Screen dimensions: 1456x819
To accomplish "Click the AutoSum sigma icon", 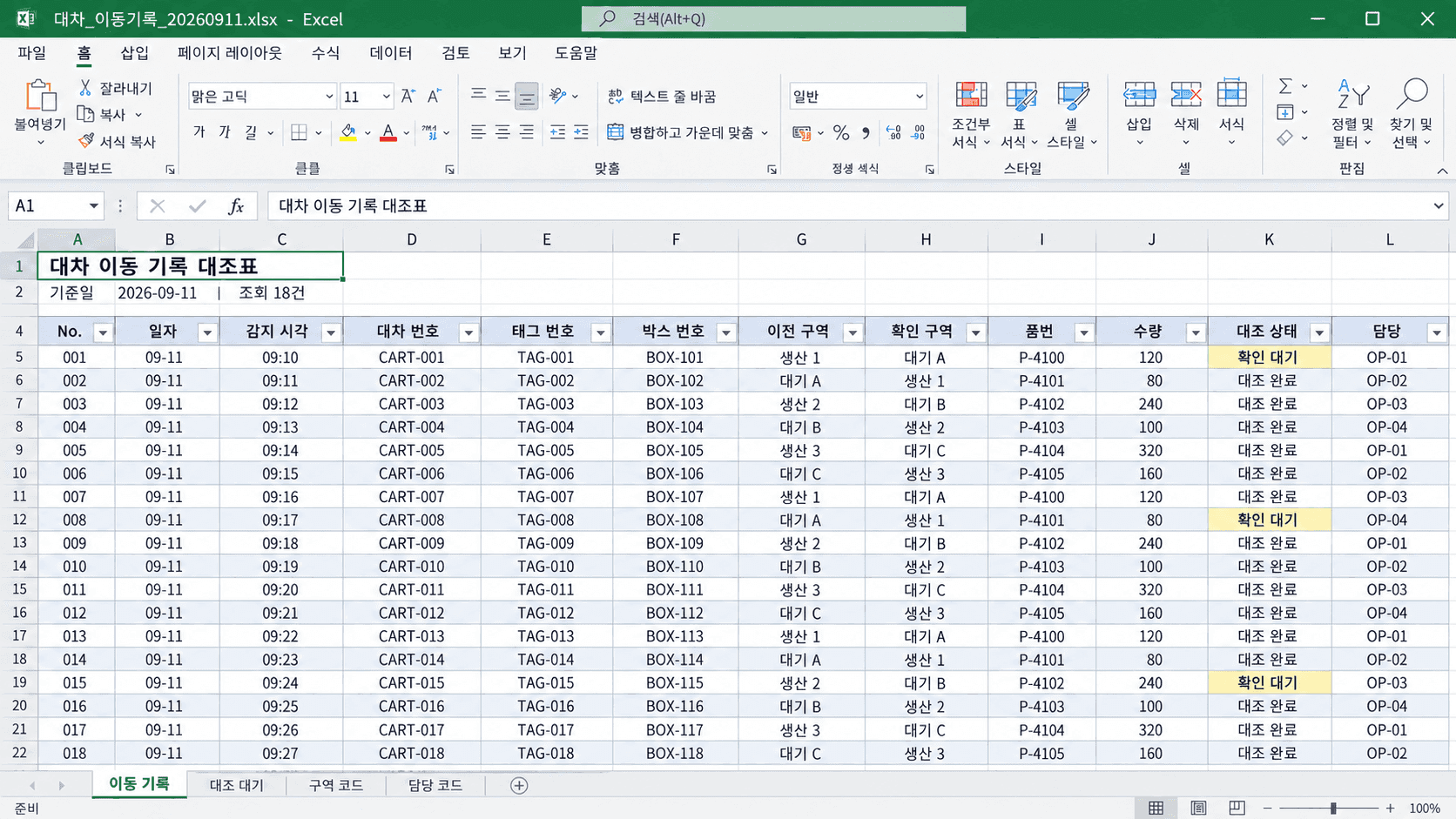I will (1284, 86).
